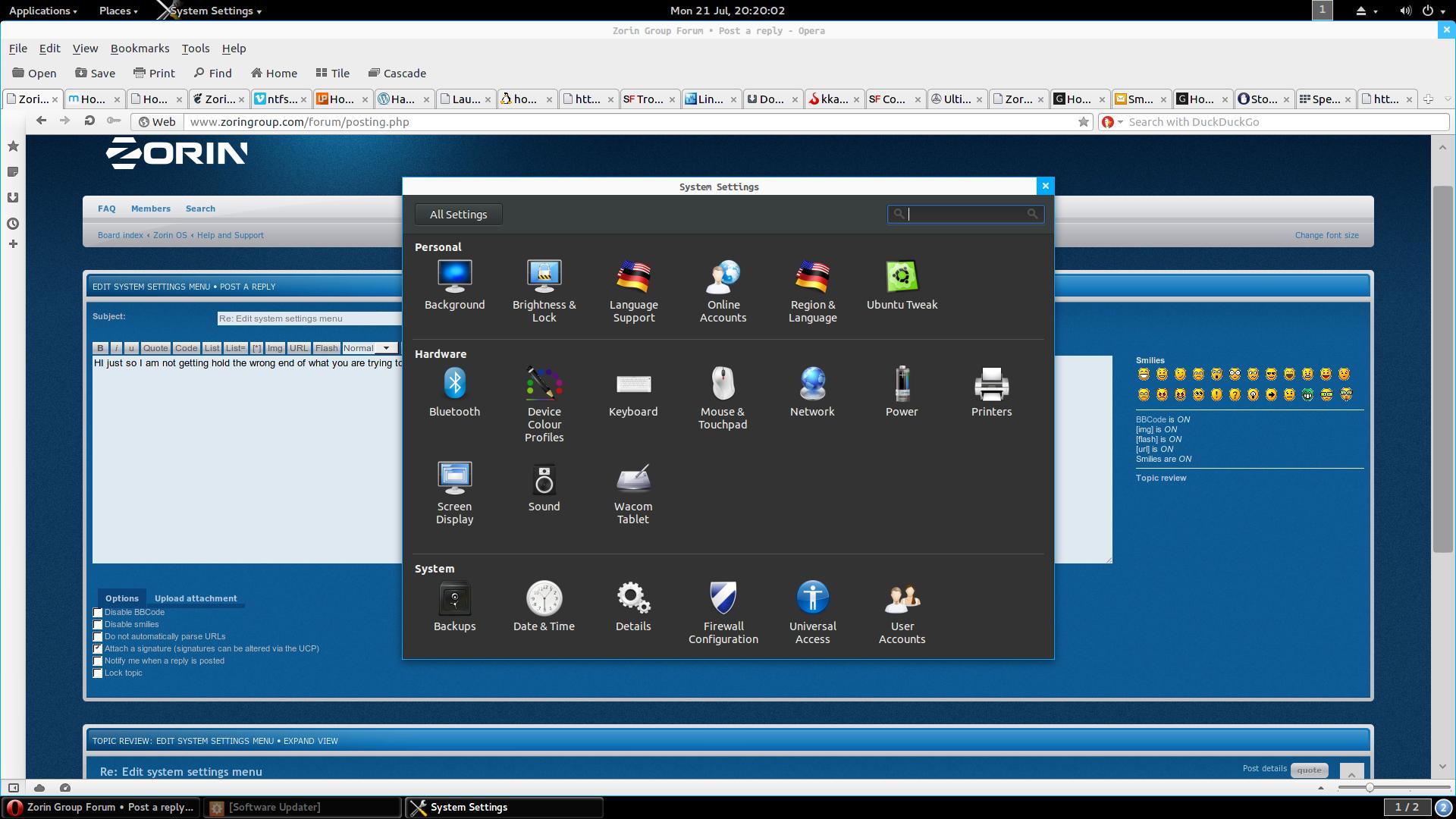Image resolution: width=1456 pixels, height=819 pixels.
Task: Open Firewall Configuration
Action: (x=723, y=613)
